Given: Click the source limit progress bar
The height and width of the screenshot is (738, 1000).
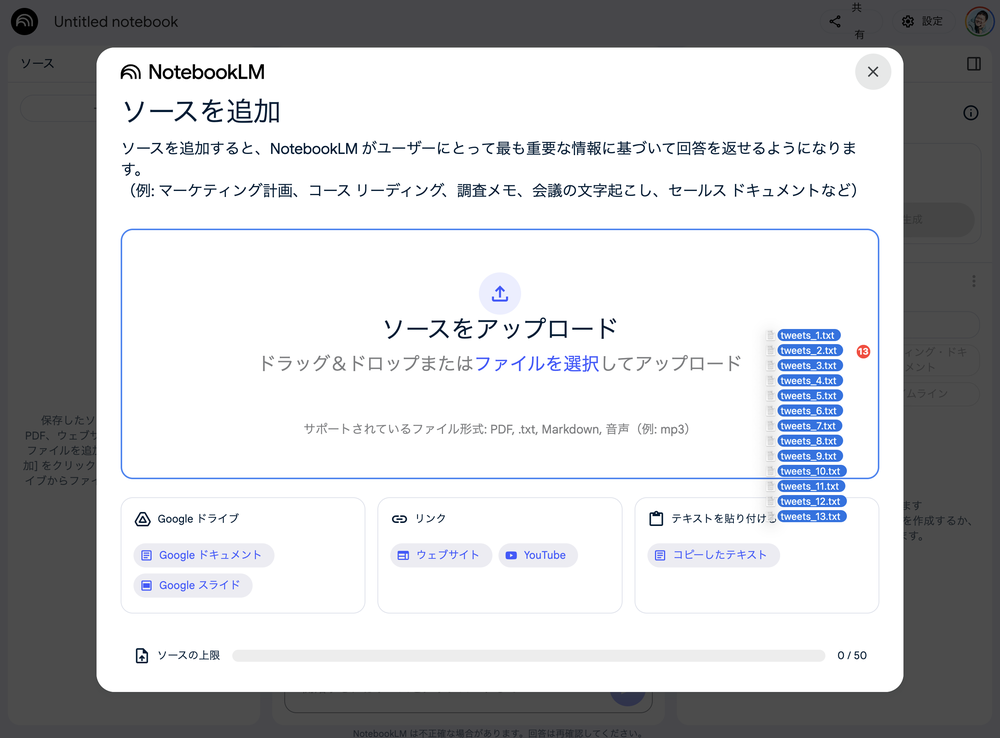Looking at the screenshot, I should point(528,656).
